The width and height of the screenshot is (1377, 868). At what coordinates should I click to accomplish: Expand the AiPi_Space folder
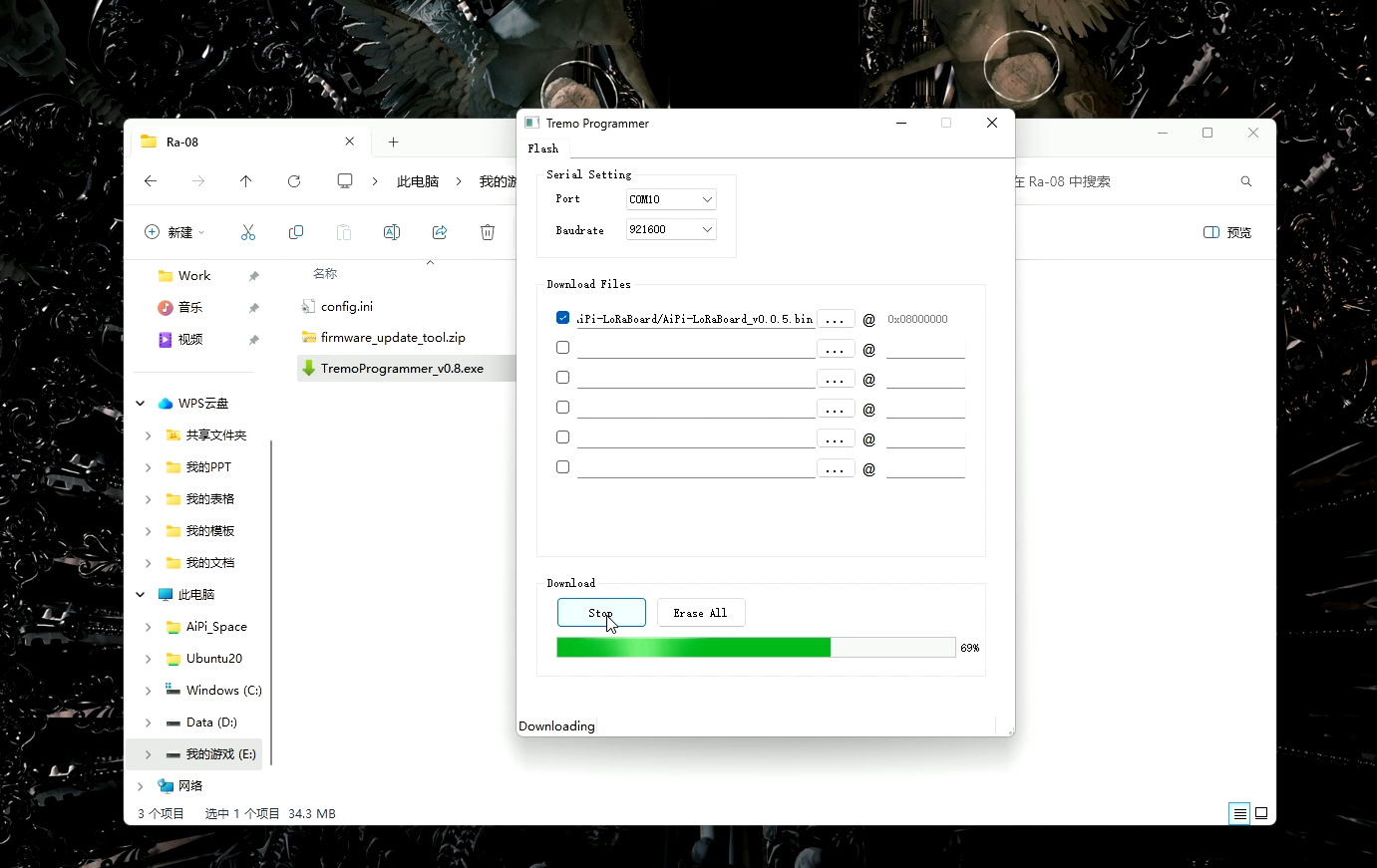coord(149,627)
